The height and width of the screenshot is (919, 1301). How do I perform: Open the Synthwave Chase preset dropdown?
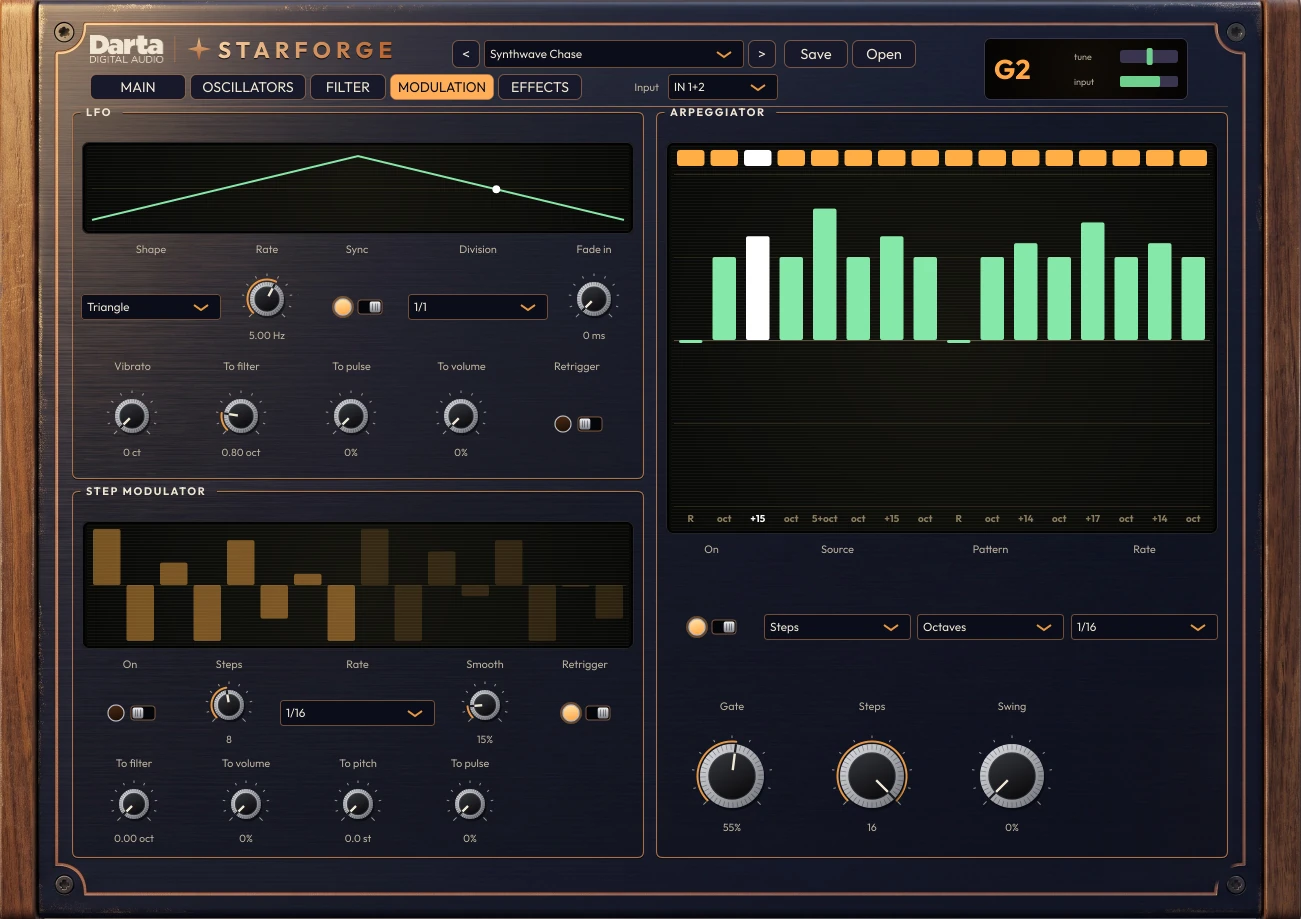click(x=613, y=54)
